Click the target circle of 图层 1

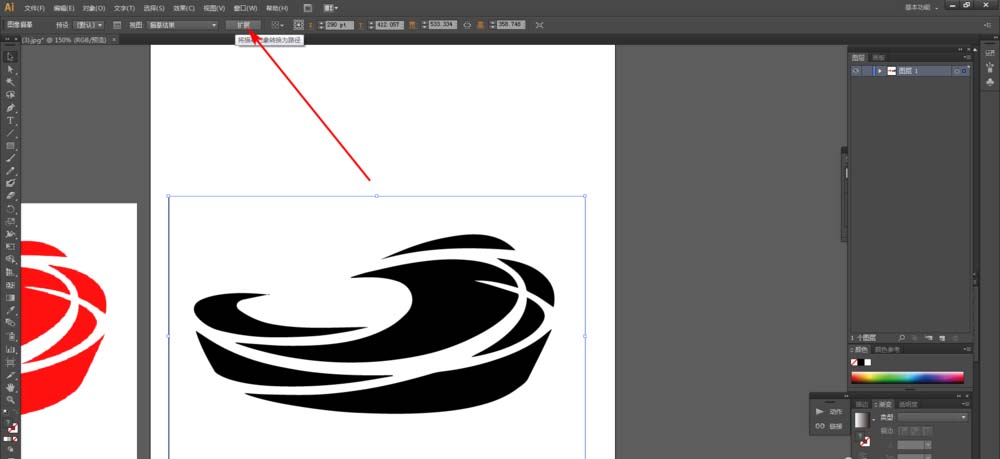coord(956,71)
